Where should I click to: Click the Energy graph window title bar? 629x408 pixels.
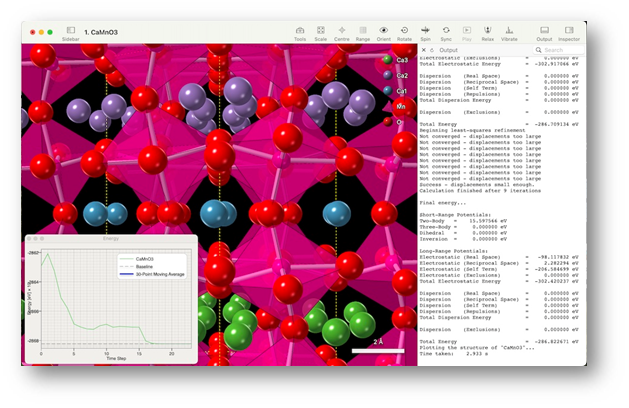[x=110, y=238]
